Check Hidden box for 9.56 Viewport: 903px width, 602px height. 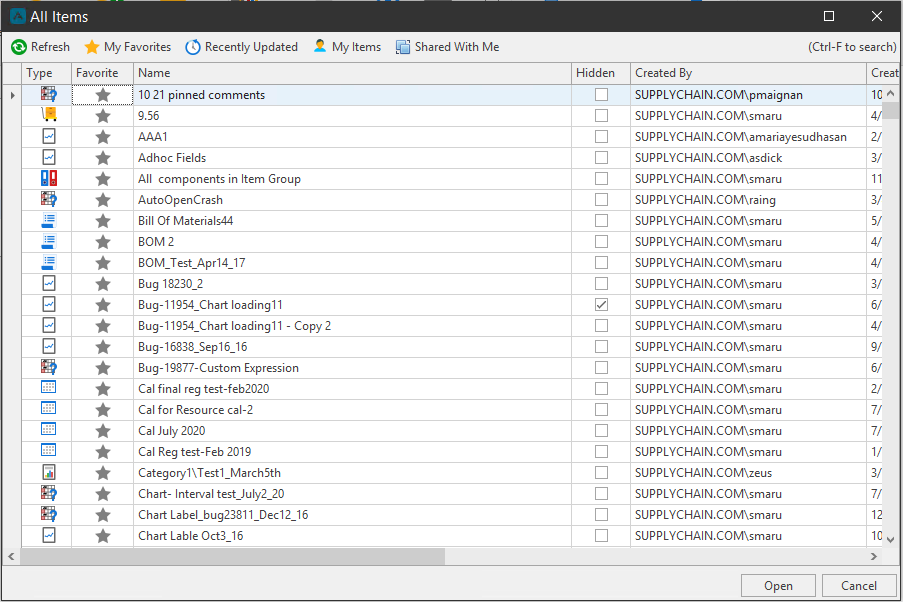point(601,116)
